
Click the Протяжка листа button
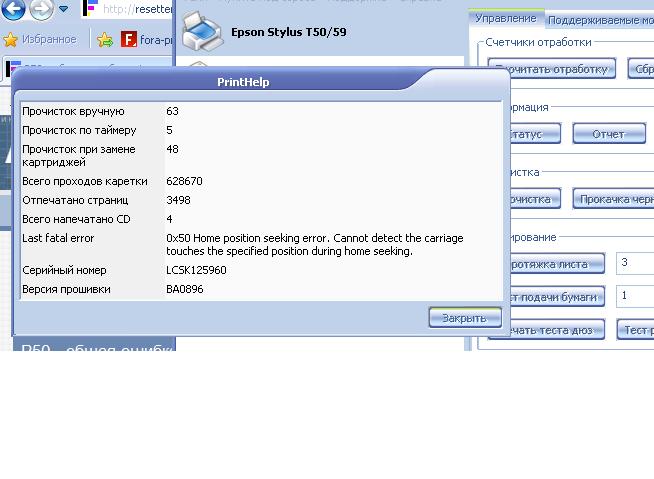pyautogui.click(x=557, y=264)
